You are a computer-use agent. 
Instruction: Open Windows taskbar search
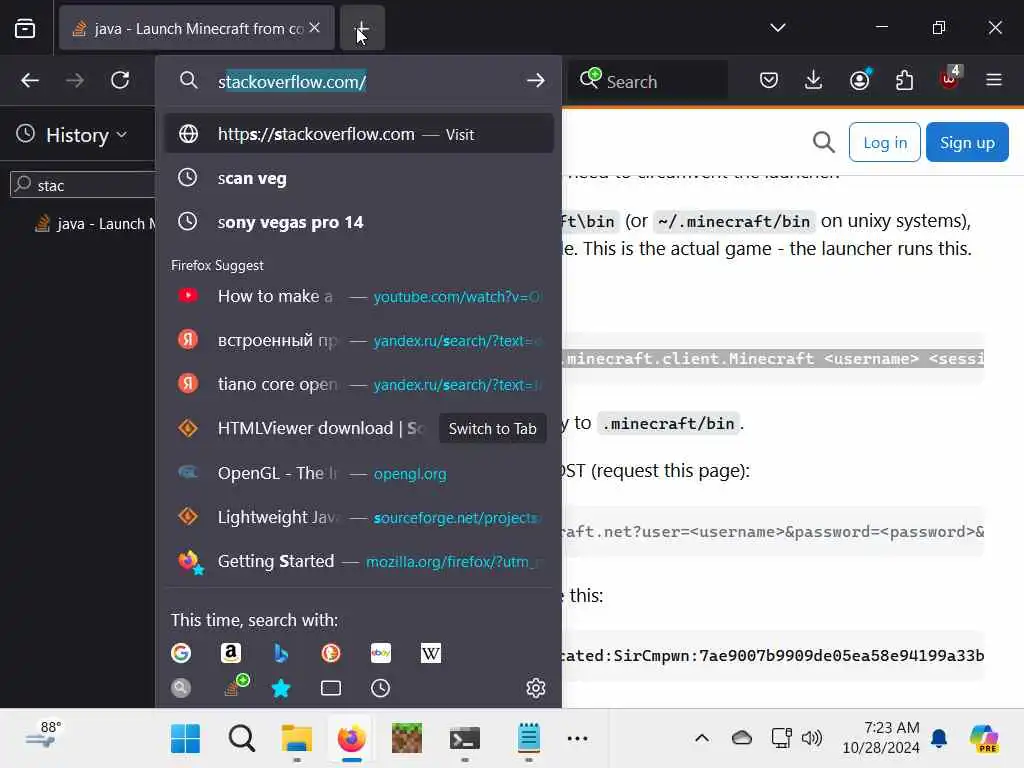pyautogui.click(x=242, y=739)
